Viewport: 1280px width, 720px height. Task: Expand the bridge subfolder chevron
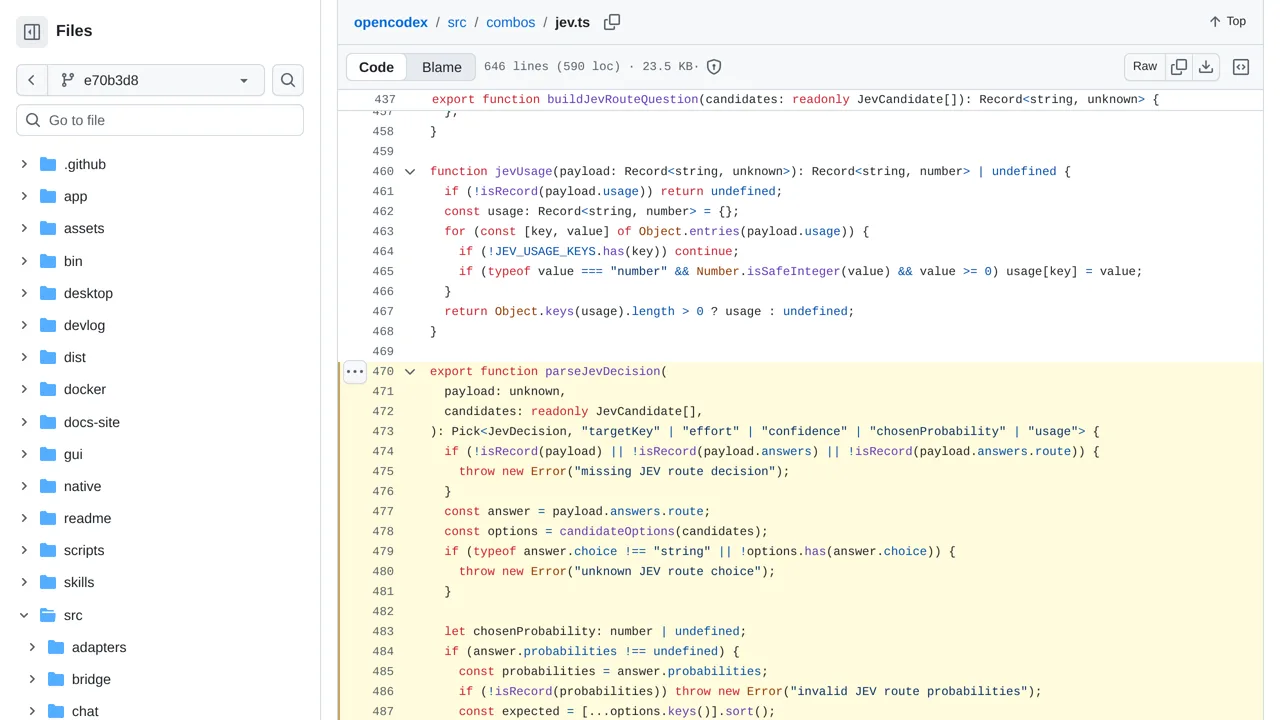[32, 679]
